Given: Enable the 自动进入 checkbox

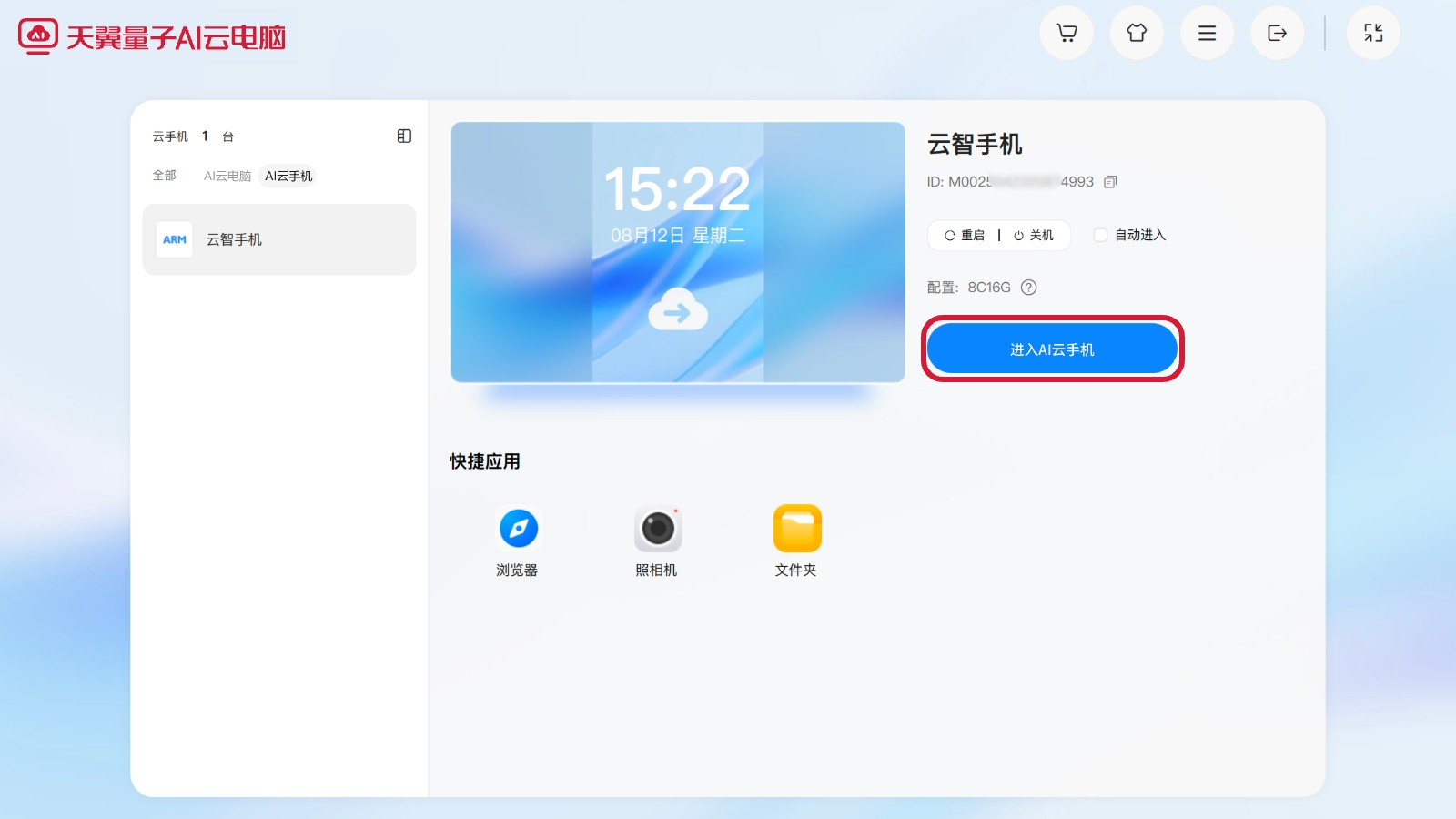Looking at the screenshot, I should point(1100,235).
